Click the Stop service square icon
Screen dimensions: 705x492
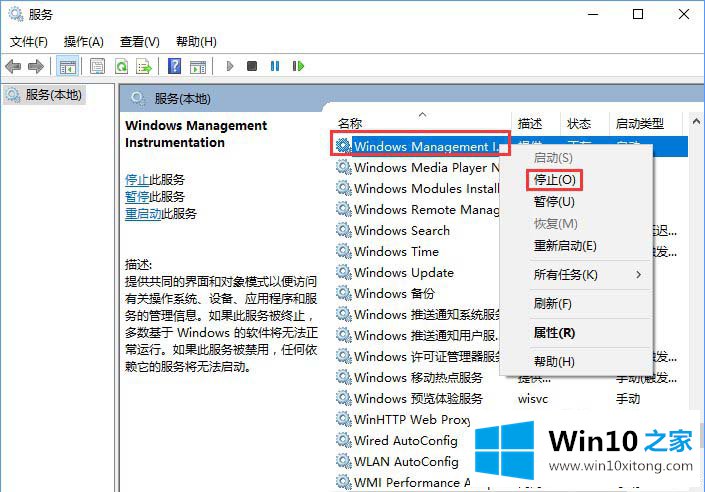click(252, 67)
